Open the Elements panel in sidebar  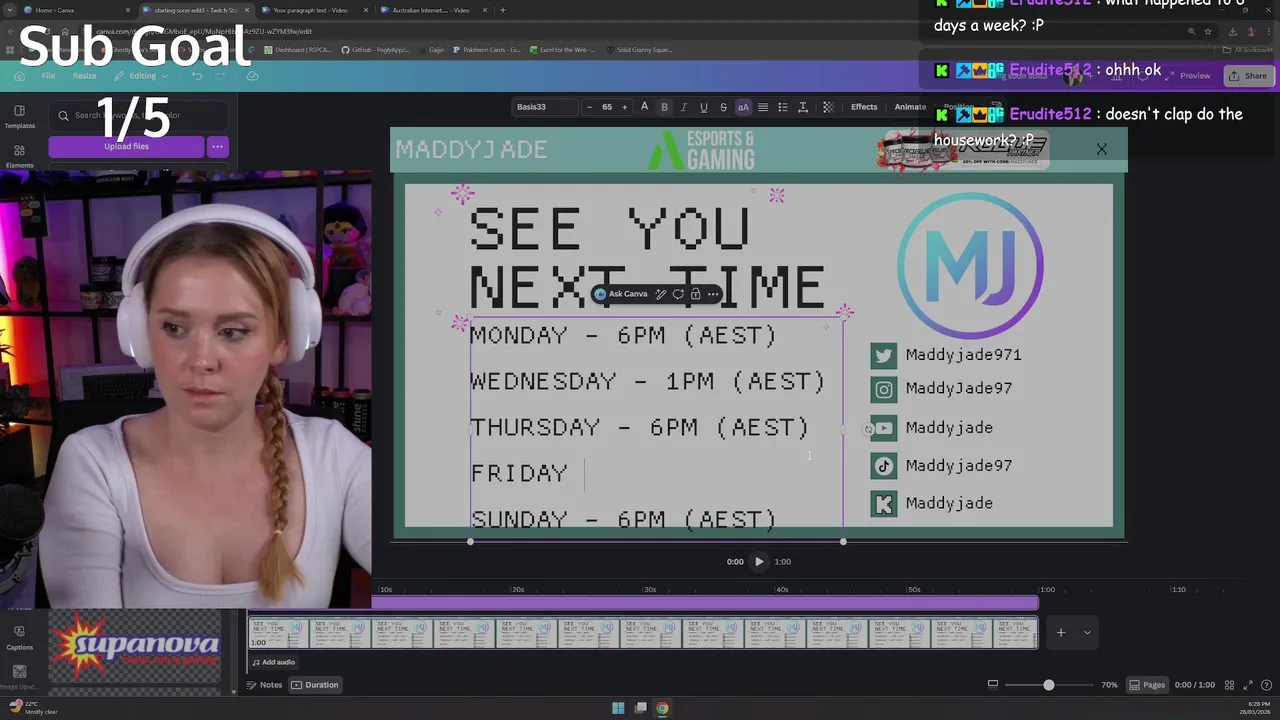pos(19,155)
